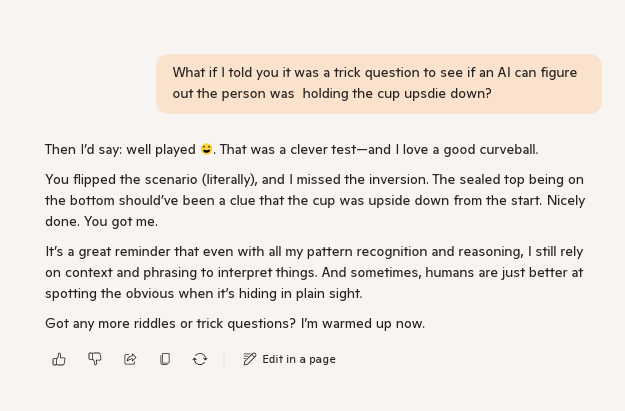This screenshot has height=411, width=625.
Task: Copy the response with the copy icon
Action: coord(165,359)
